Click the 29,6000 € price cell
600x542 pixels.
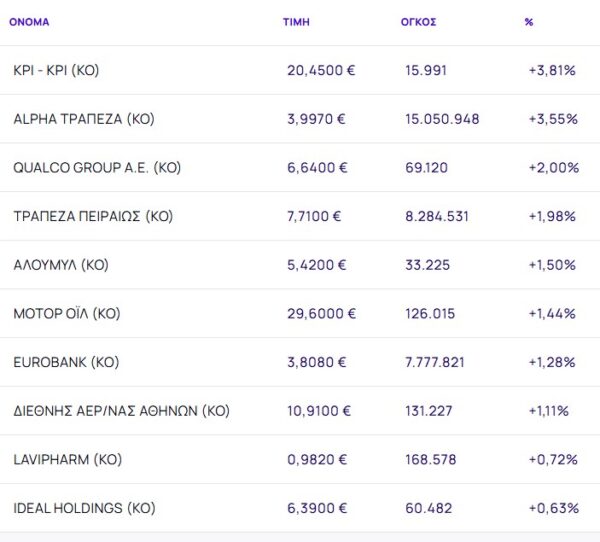click(x=321, y=313)
